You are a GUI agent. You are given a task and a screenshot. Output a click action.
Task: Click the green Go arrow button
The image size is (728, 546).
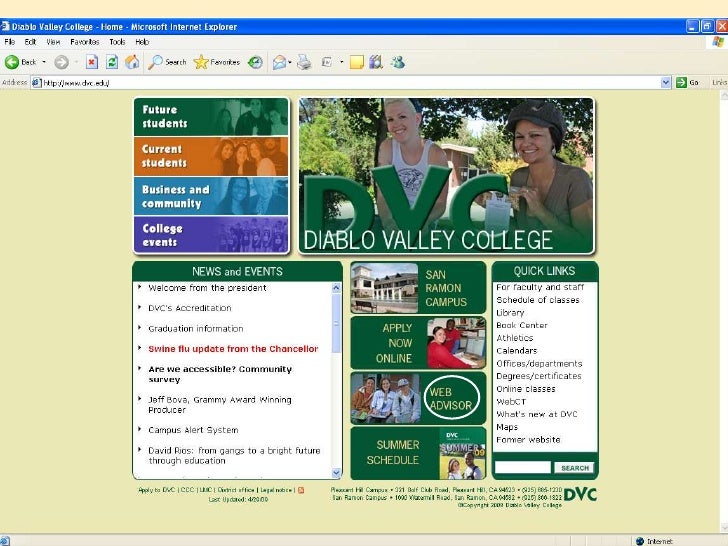(x=681, y=83)
